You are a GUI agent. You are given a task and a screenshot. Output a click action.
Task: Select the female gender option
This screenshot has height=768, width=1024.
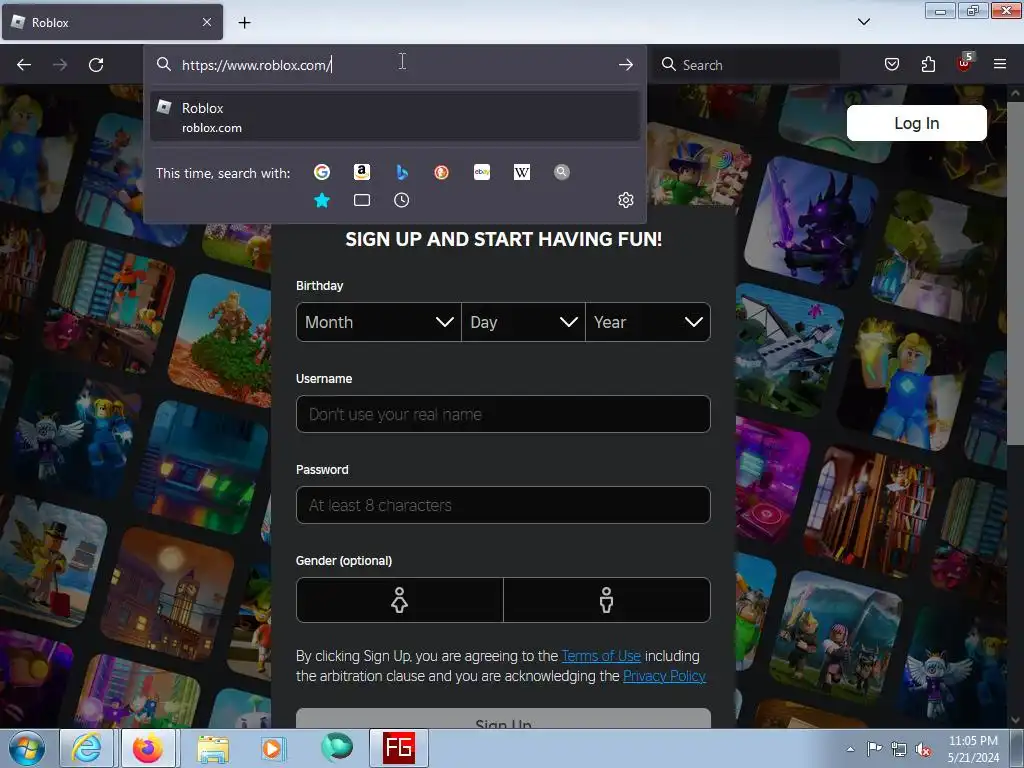coord(400,600)
